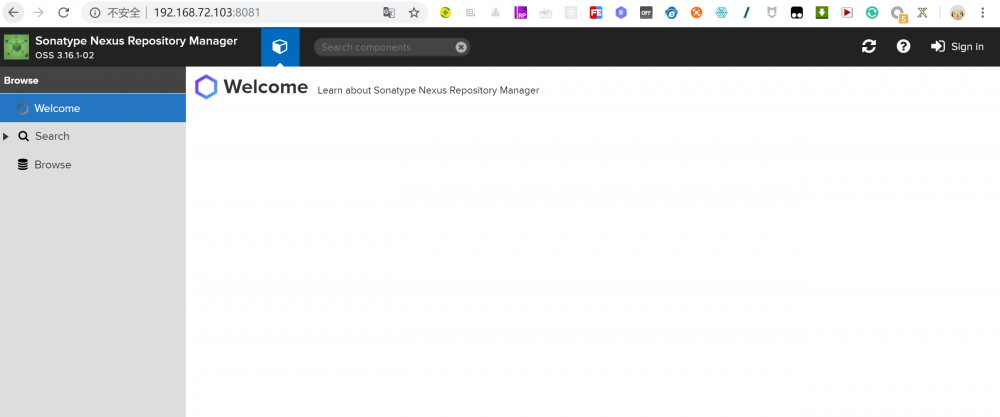Image resolution: width=1000 pixels, height=417 pixels.
Task: Open Browse with database icon in sidebar
Action: [53, 165]
